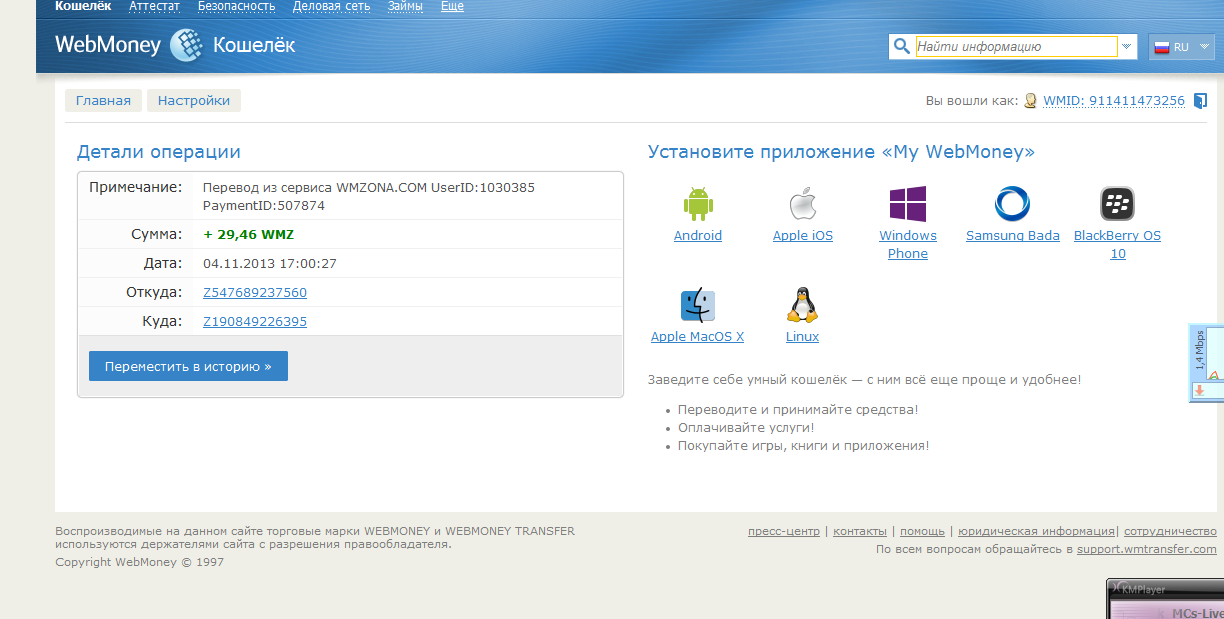Open source wallet Z547689237560 link
The height and width of the screenshot is (619, 1224).
click(254, 293)
